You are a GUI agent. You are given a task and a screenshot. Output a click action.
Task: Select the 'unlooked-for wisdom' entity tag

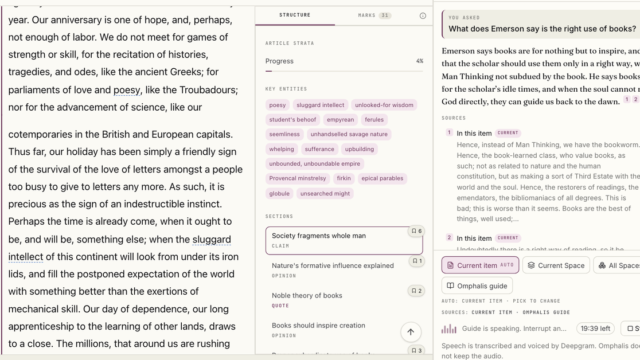(384, 105)
